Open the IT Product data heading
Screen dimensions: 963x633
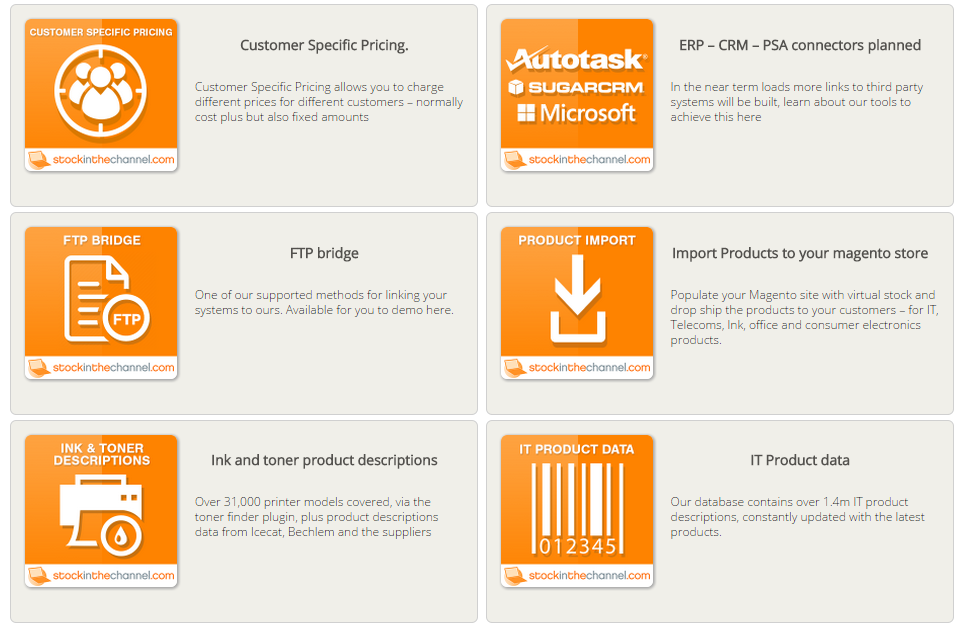[x=800, y=460]
